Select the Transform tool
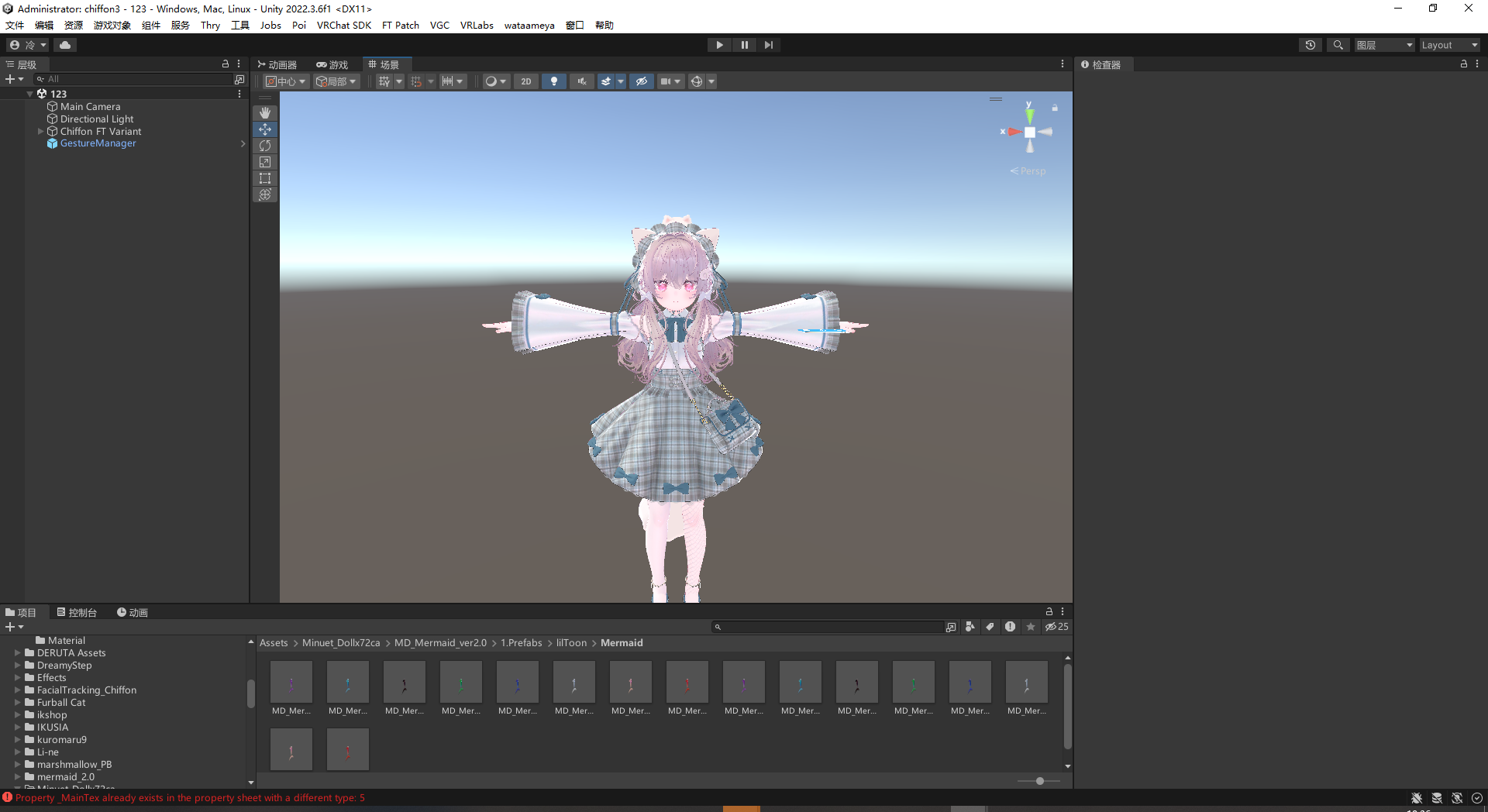Screen dimensions: 1488x812 tap(265, 194)
